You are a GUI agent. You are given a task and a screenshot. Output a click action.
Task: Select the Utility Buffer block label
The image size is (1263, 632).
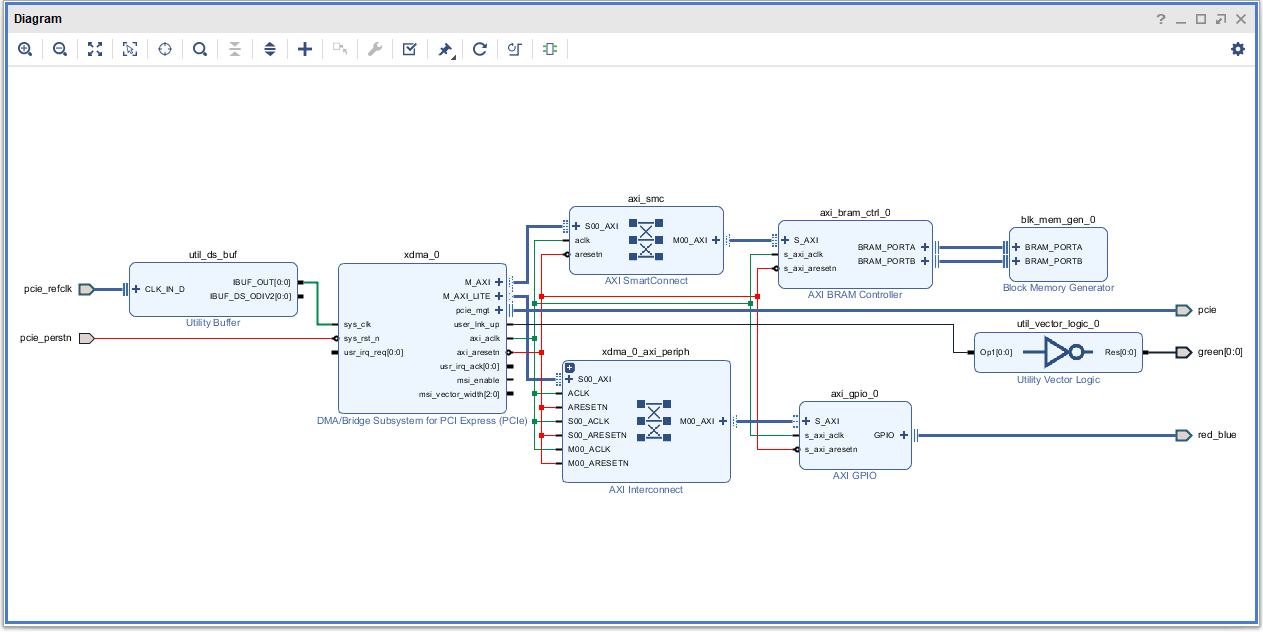tap(213, 323)
